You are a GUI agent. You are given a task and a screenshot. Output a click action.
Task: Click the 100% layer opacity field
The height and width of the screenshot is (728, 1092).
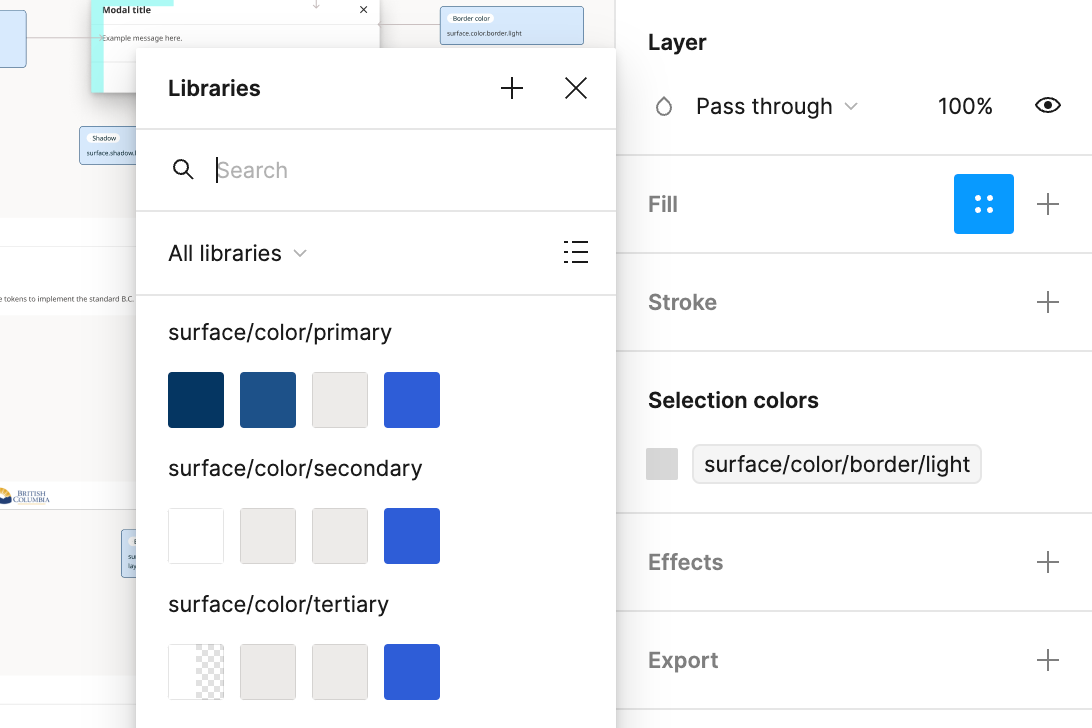[x=965, y=106]
